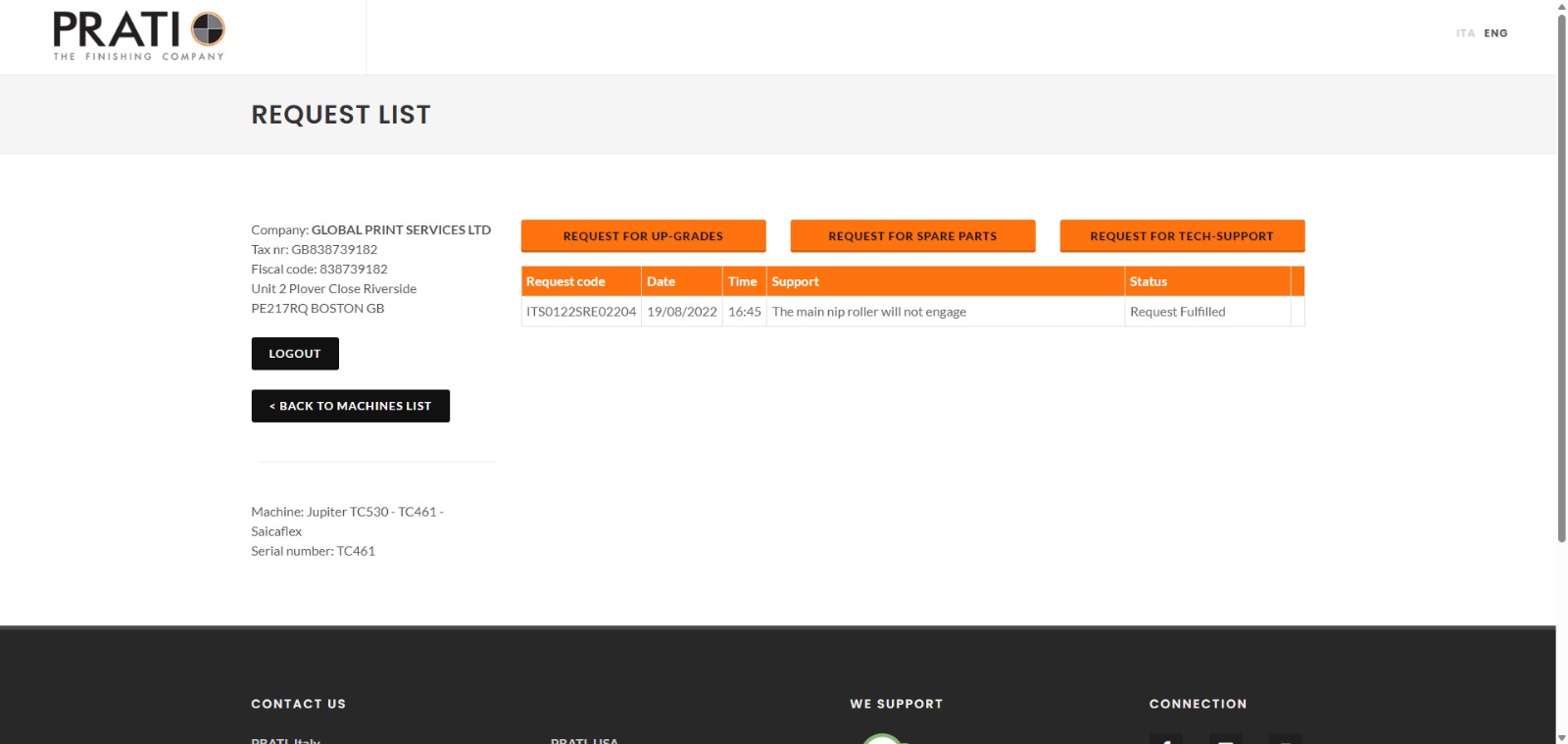
Task: Click the scrollbar up arrow
Action: coord(1561,6)
